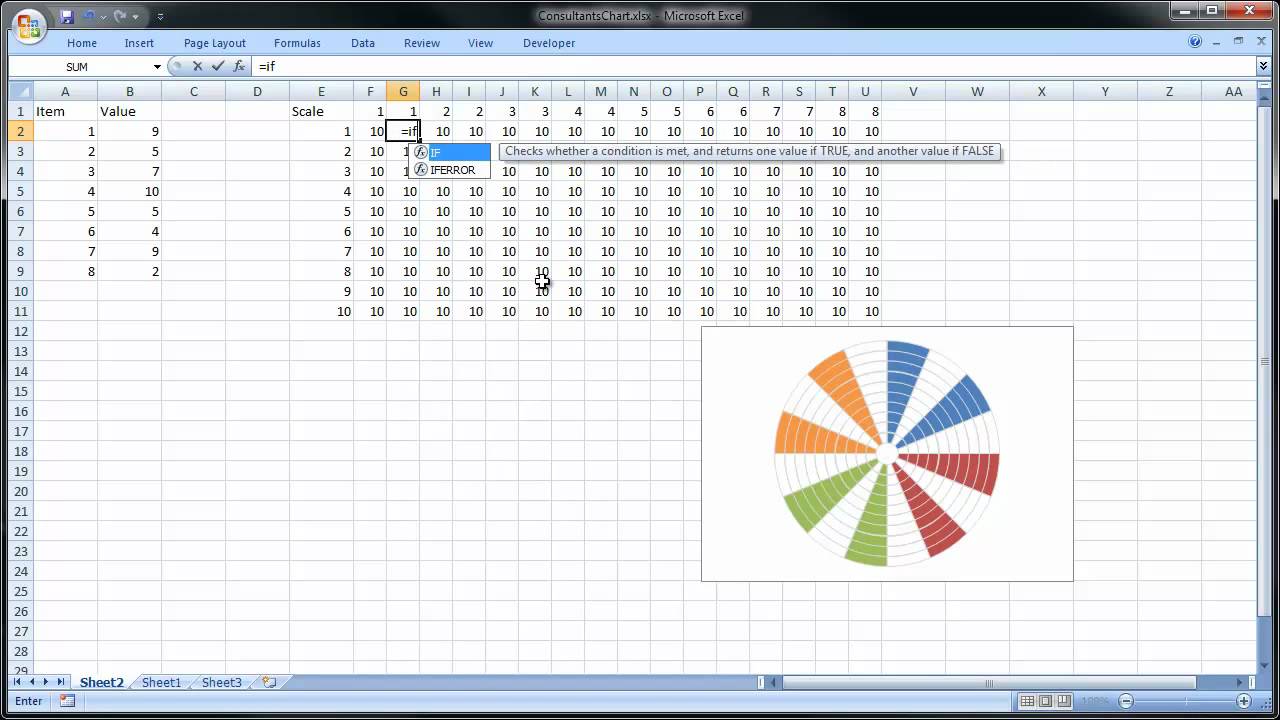Viewport: 1280px width, 720px height.
Task: Cancel the formula entry with the X icon
Action: click(197, 66)
